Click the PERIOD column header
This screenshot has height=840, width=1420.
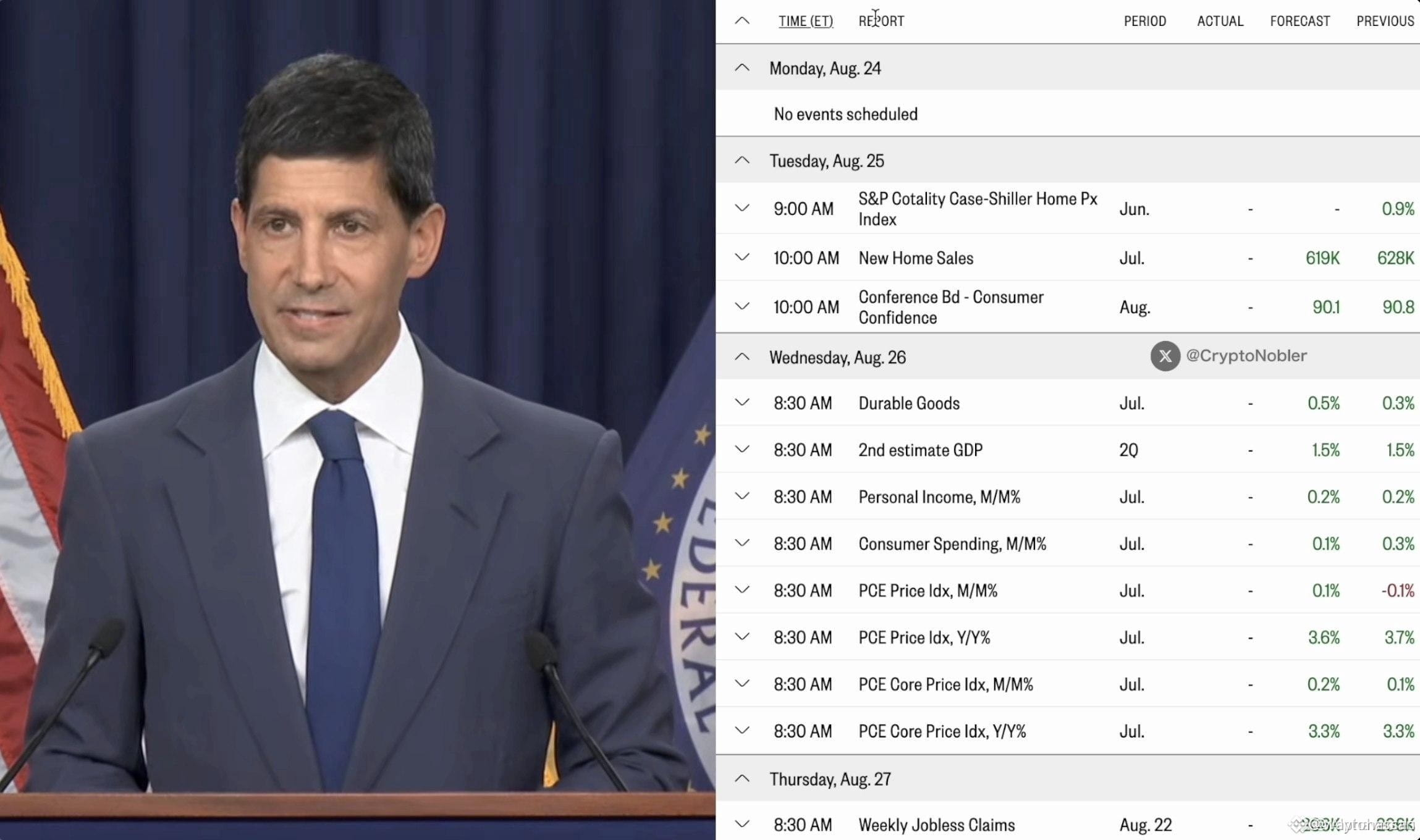pos(1145,21)
